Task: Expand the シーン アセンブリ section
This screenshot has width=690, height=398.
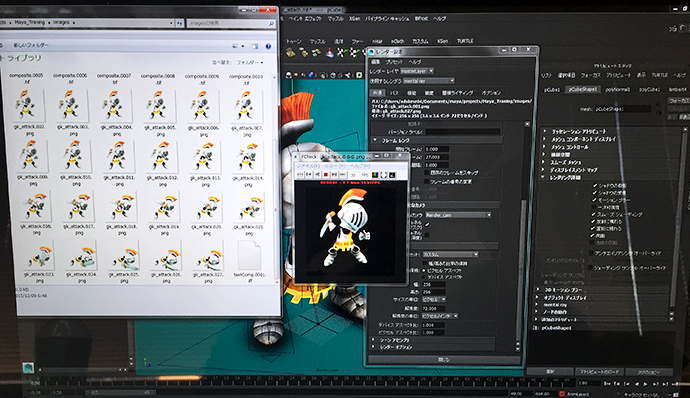Action: tap(373, 340)
